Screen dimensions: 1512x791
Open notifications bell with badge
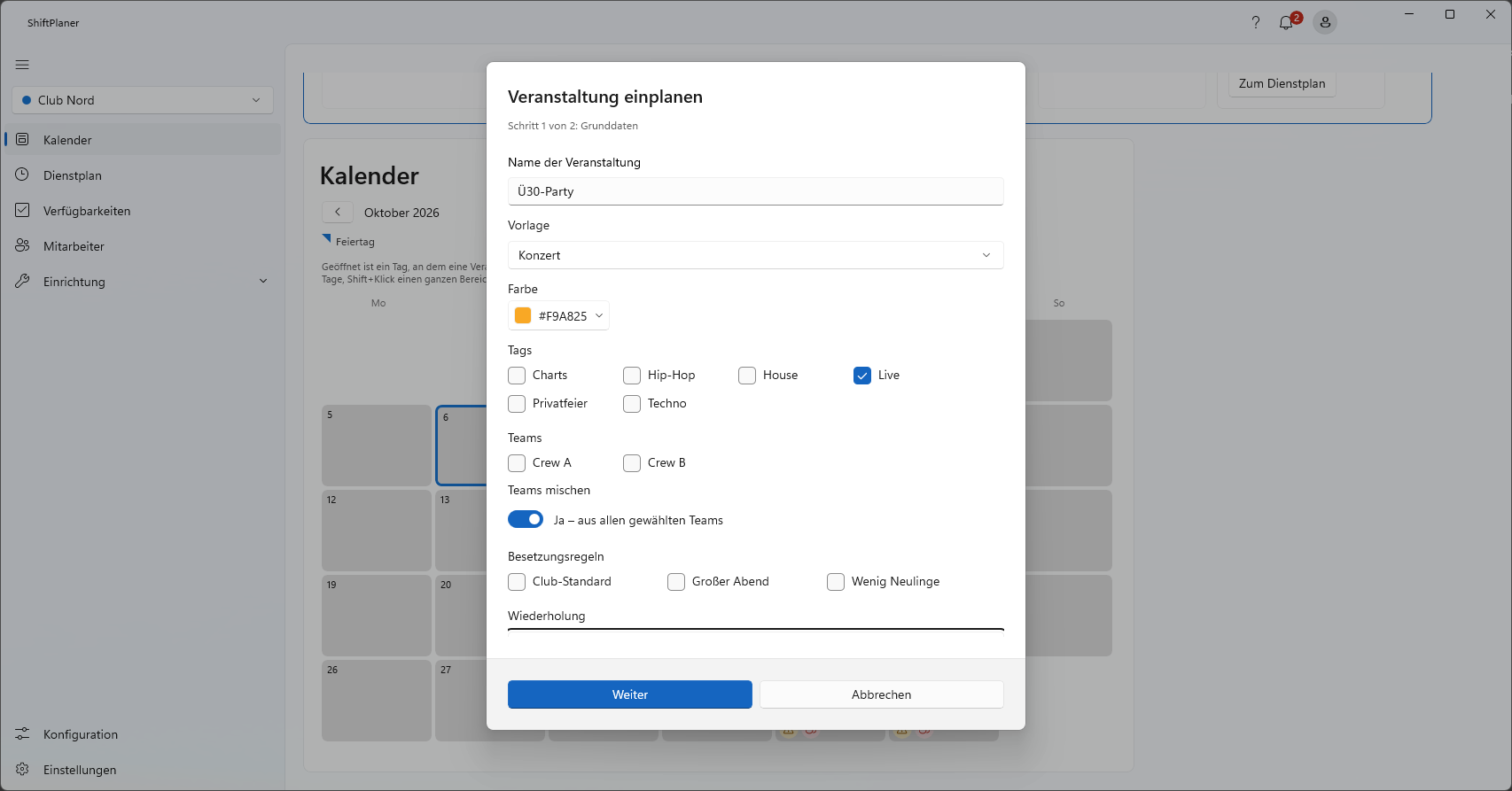click(x=1288, y=22)
